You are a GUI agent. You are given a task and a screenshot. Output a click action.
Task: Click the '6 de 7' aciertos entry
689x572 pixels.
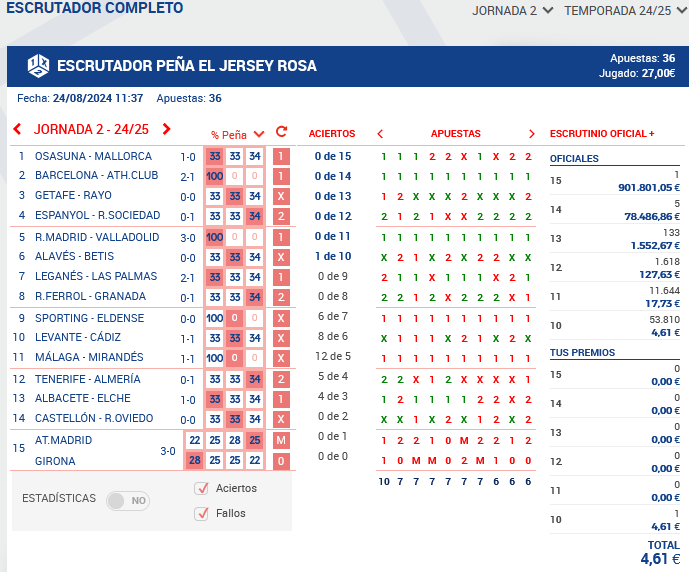tap(333, 316)
